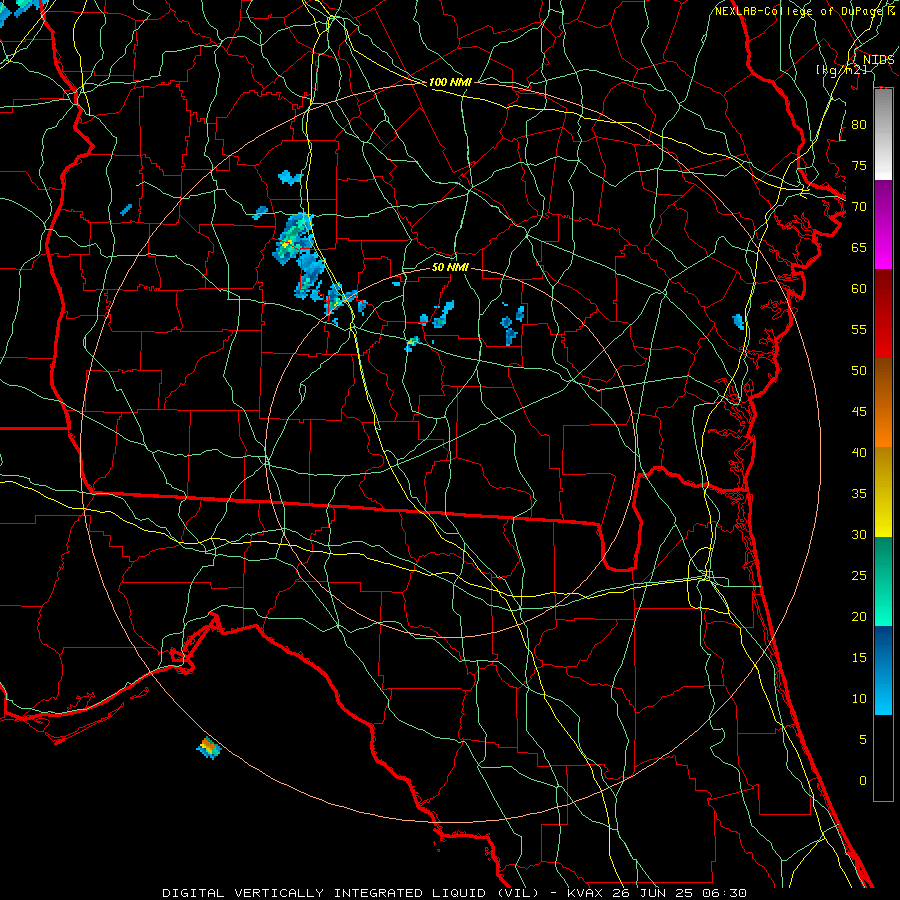Pick the gray-white band on the color scale
900x900 pixels.
[x=883, y=134]
